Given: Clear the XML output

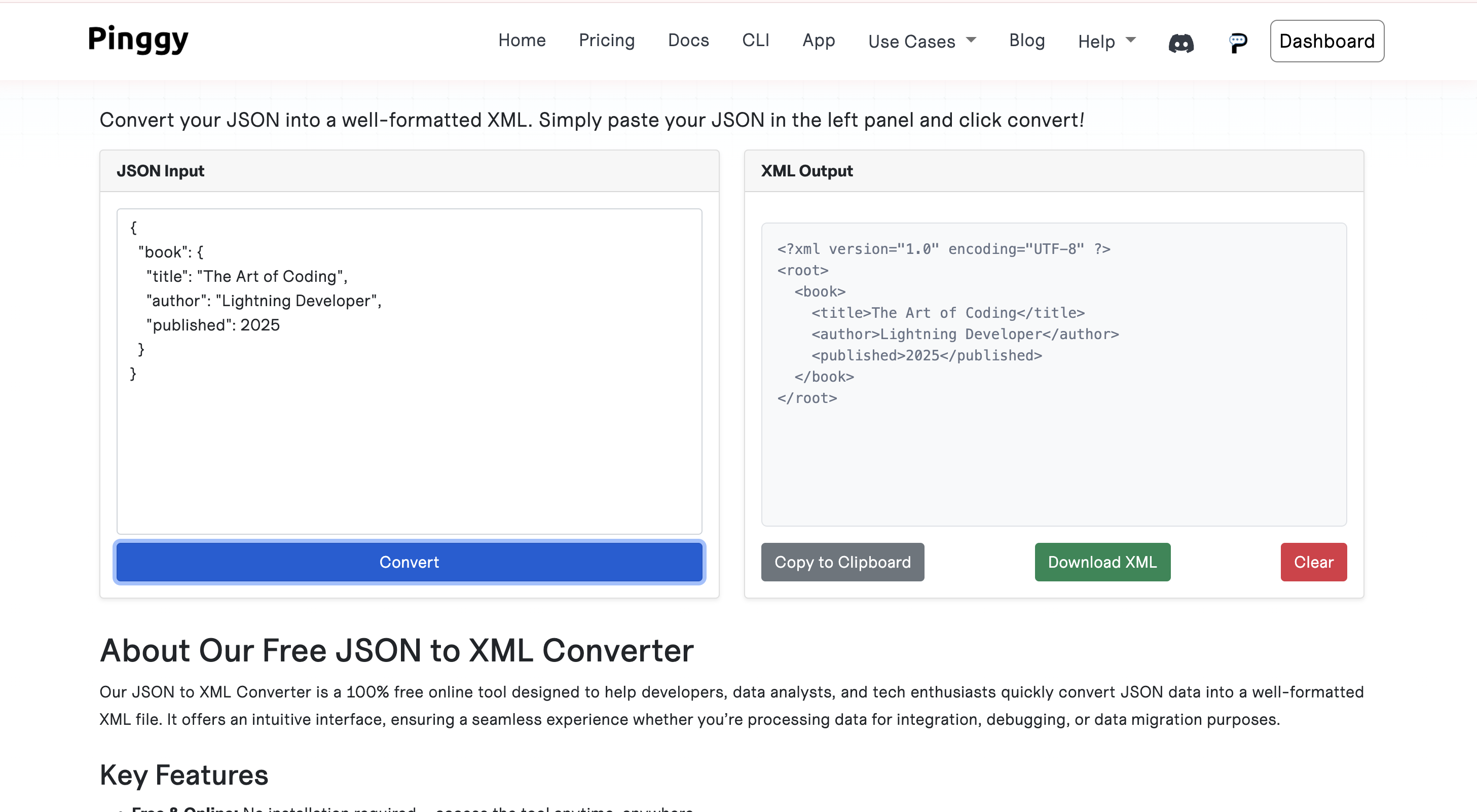Looking at the screenshot, I should tap(1313, 562).
